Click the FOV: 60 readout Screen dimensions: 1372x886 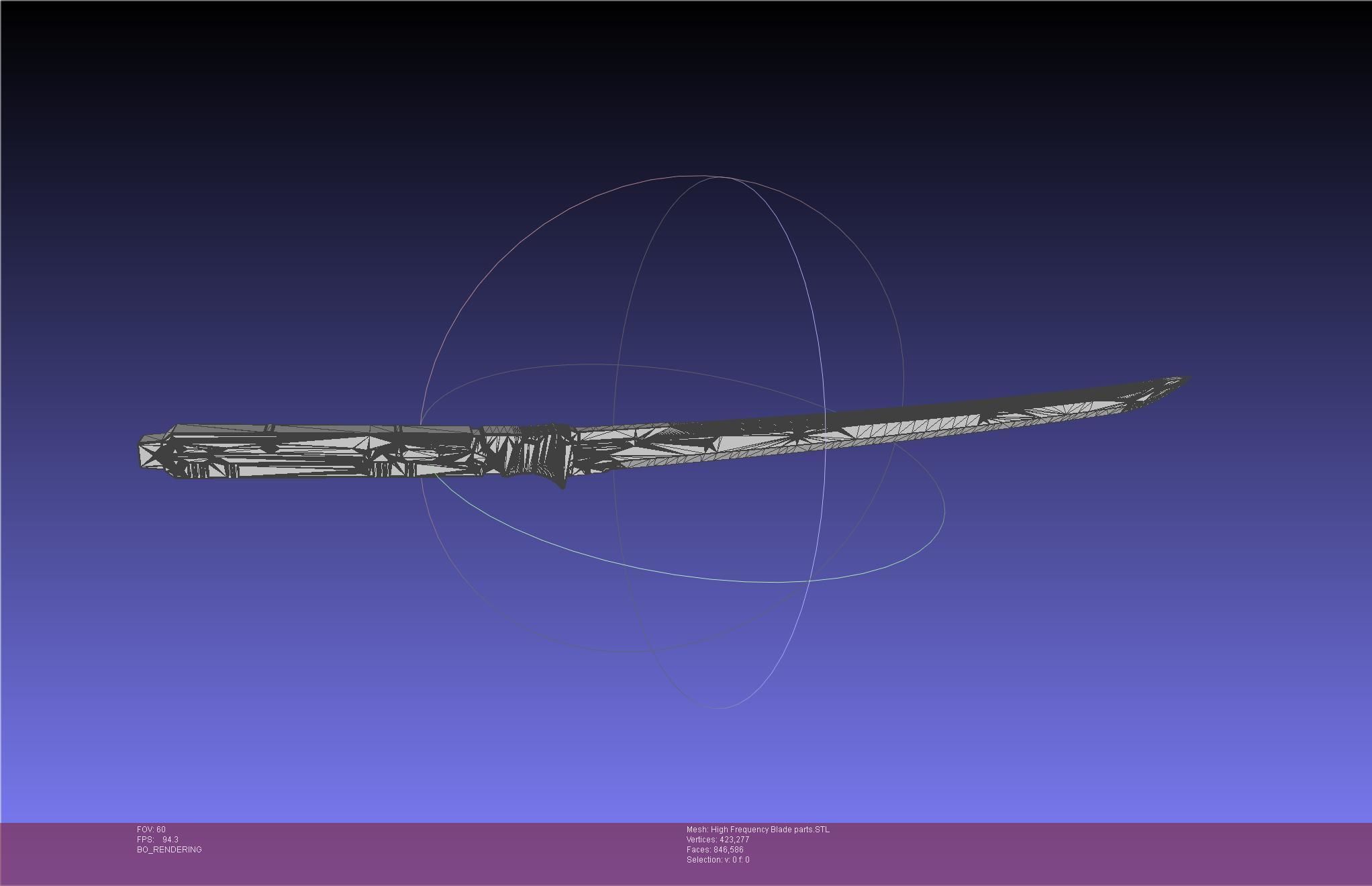(x=151, y=830)
